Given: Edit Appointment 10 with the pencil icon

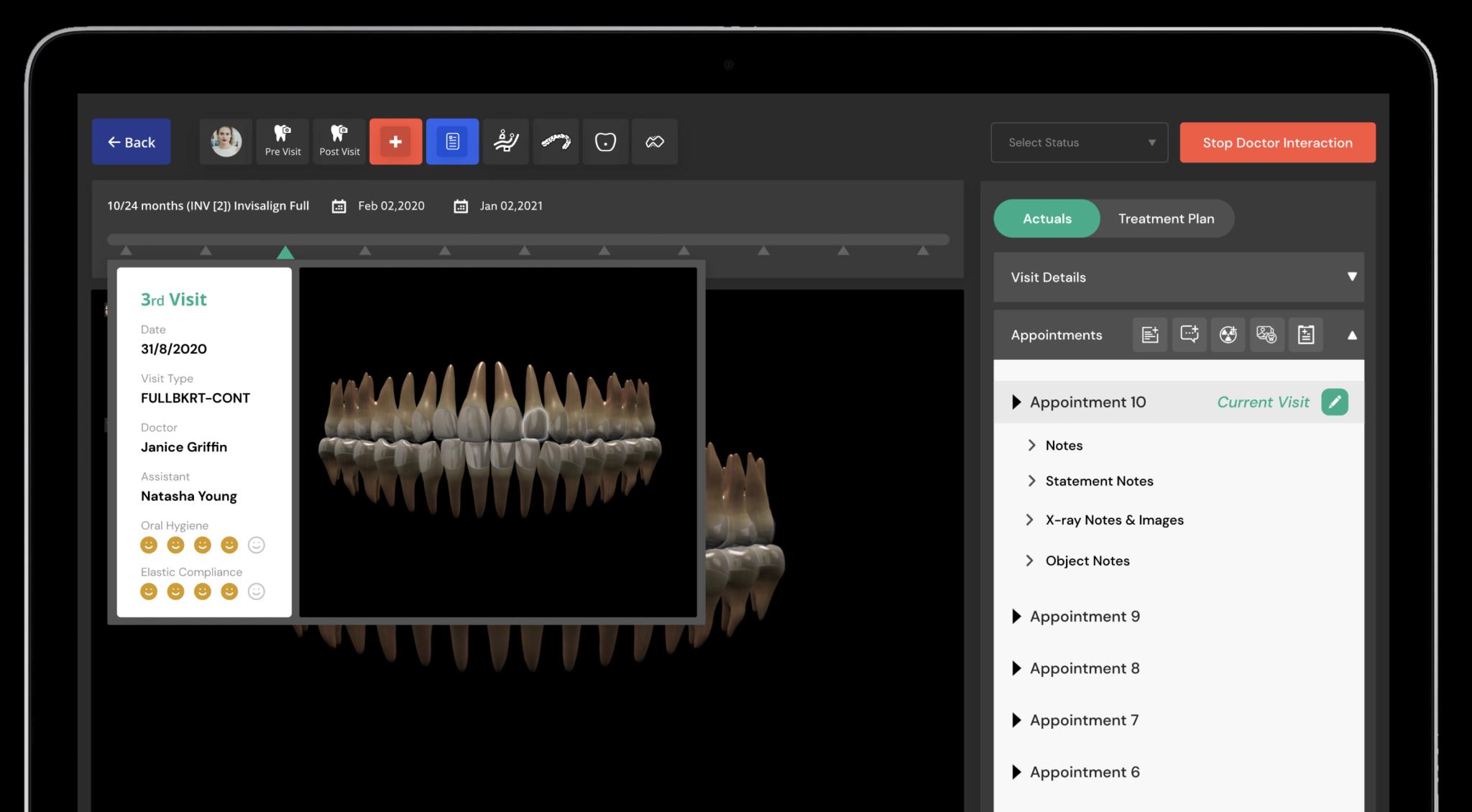Looking at the screenshot, I should tap(1335, 402).
